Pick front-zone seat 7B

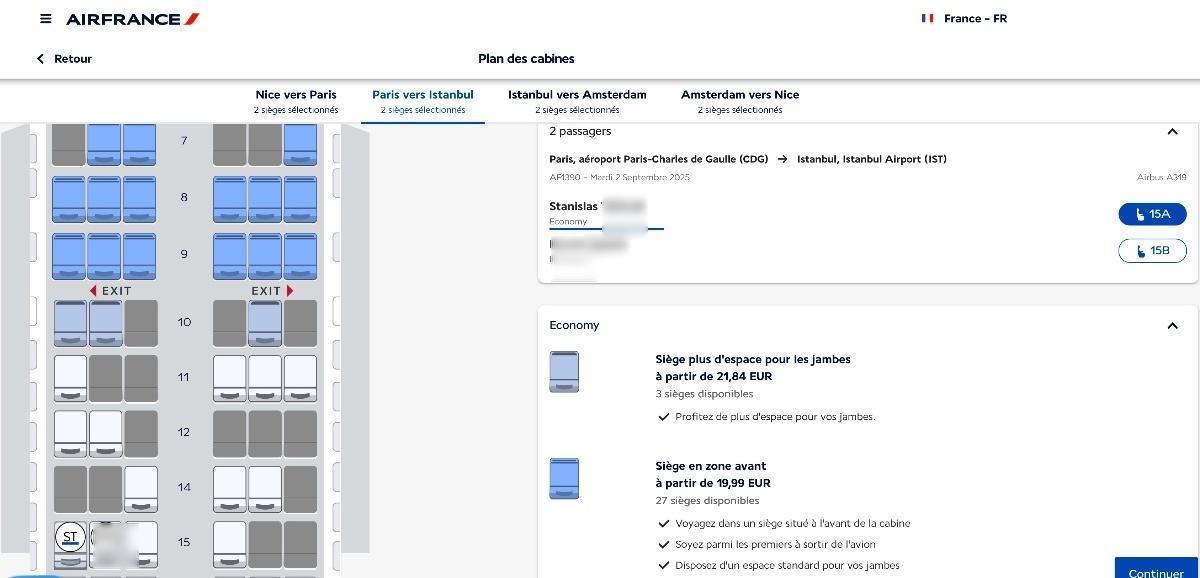pos(105,144)
